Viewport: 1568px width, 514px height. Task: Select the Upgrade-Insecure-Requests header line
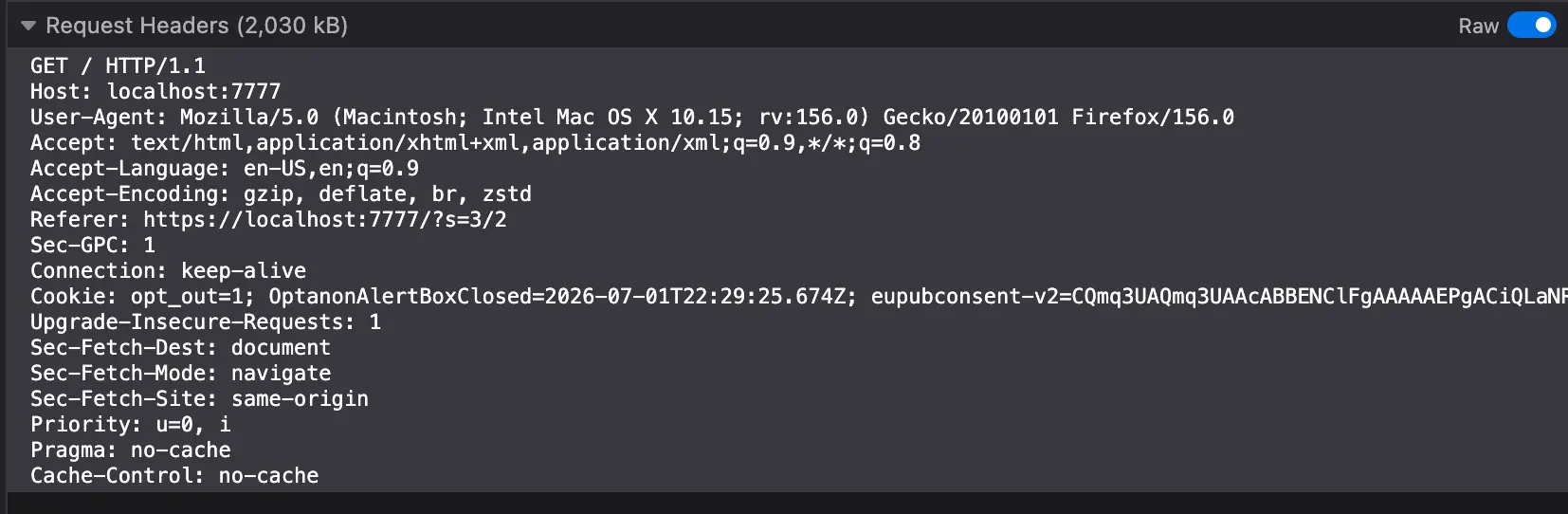pos(206,321)
